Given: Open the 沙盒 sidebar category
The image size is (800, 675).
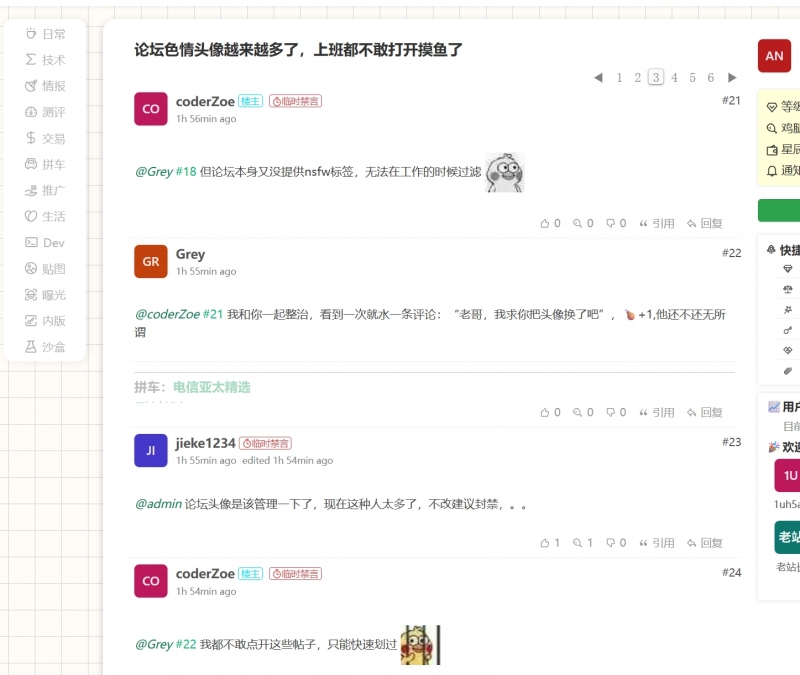Looking at the screenshot, I should [45, 347].
